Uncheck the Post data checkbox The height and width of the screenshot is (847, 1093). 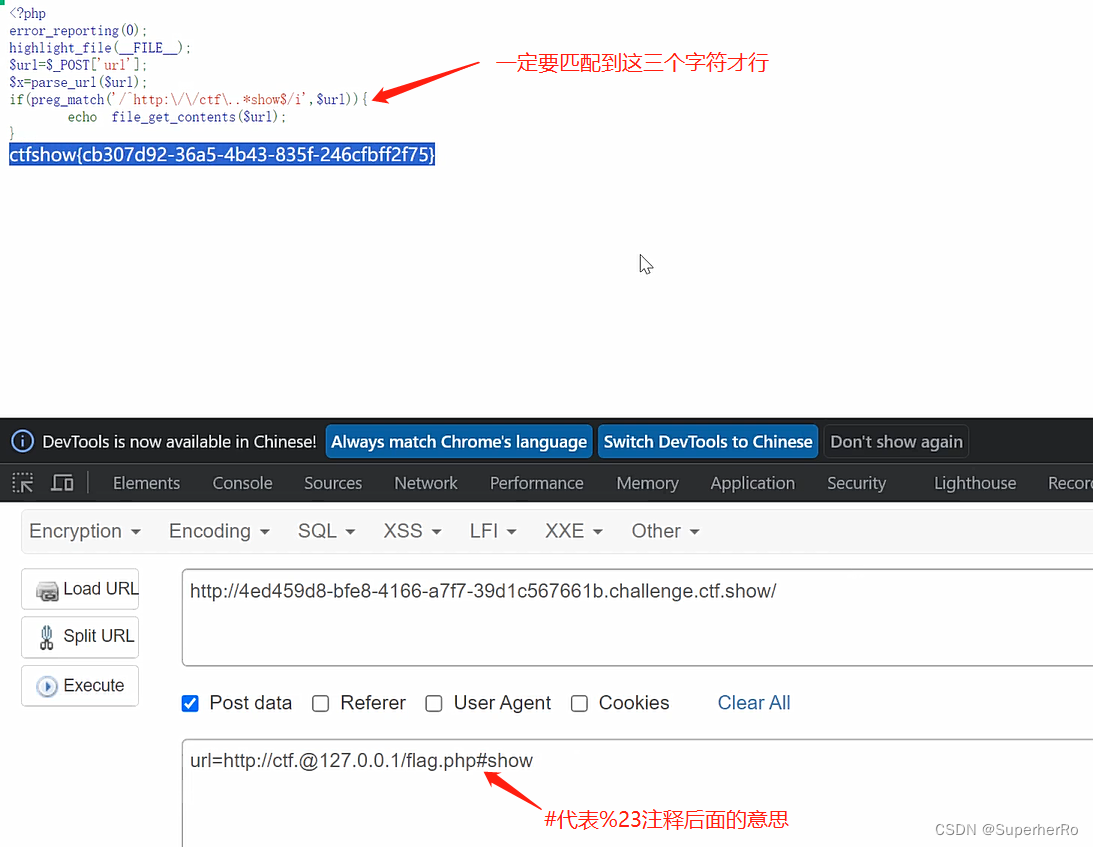[190, 703]
